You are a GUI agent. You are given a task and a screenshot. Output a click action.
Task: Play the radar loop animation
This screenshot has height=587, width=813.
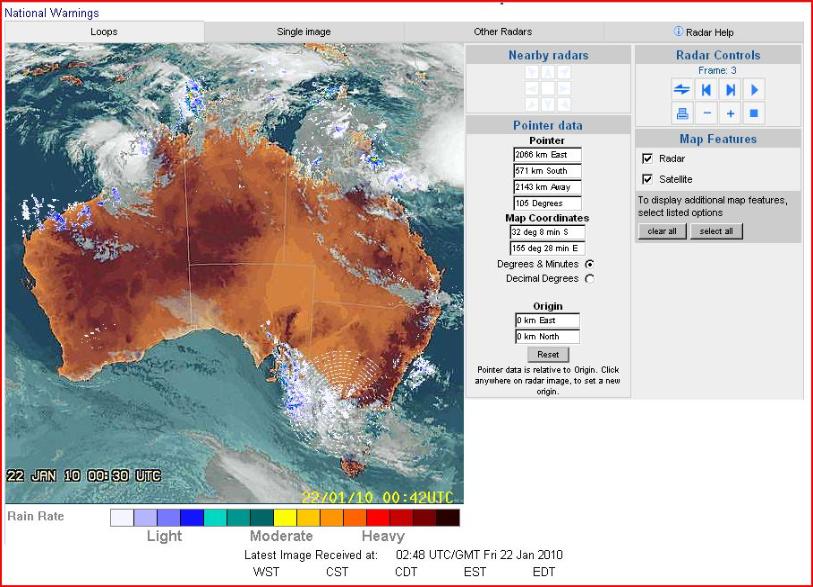(x=755, y=90)
